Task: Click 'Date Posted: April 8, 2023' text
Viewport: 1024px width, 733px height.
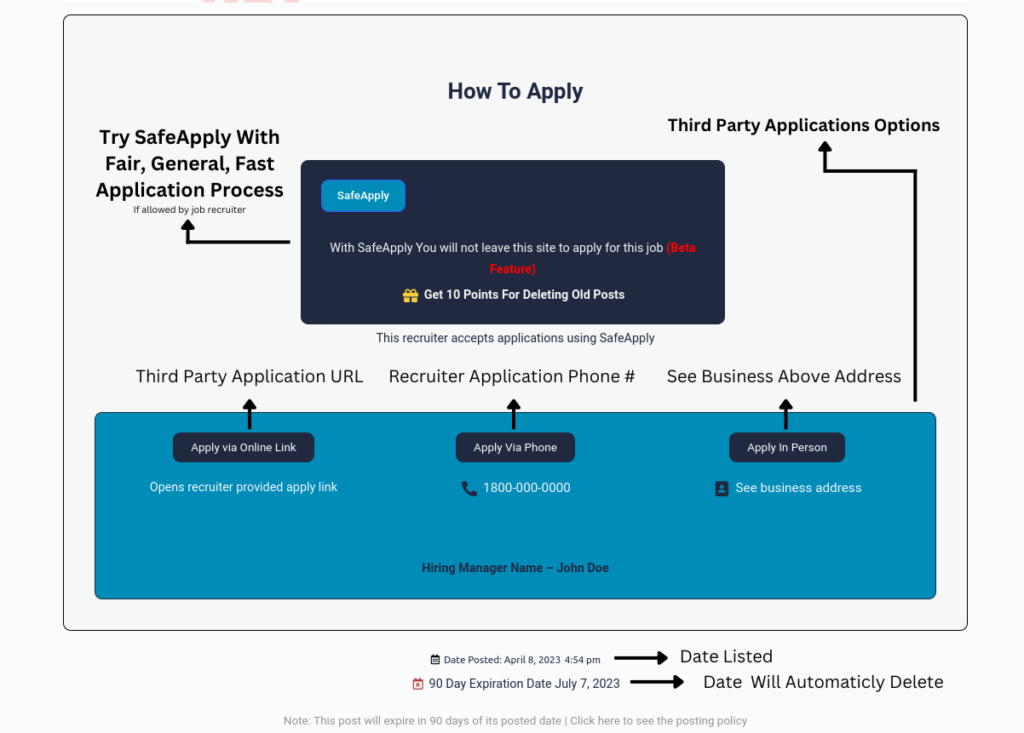Action: click(502, 660)
